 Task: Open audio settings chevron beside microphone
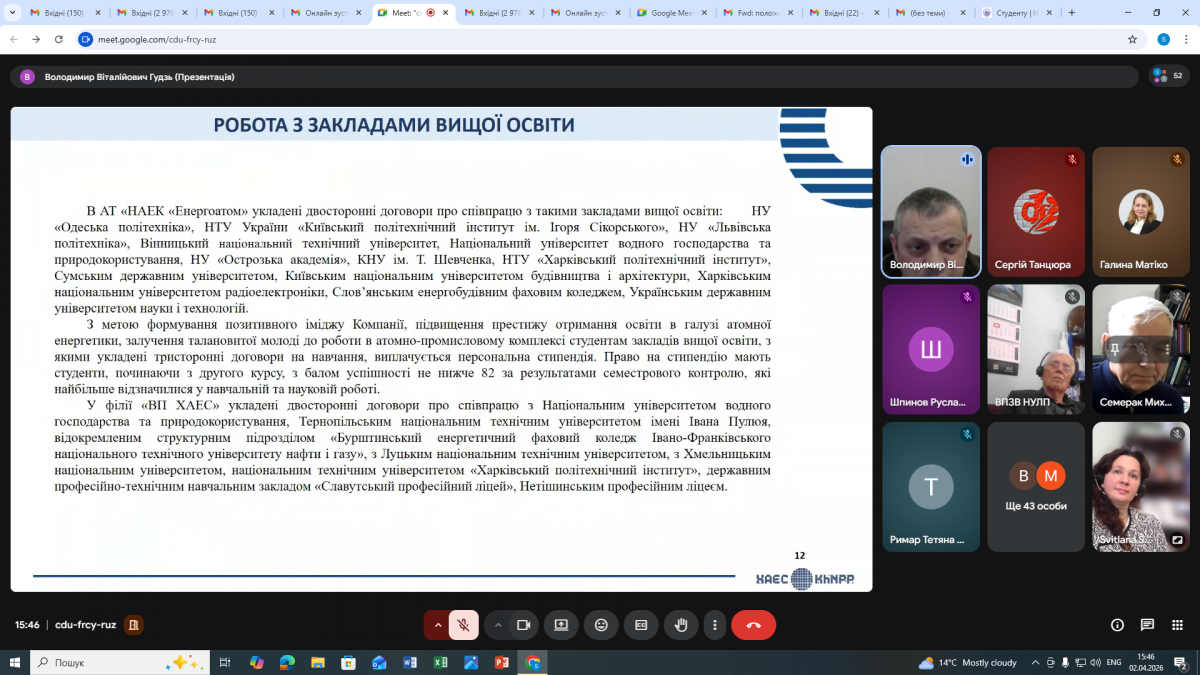tap(437, 625)
